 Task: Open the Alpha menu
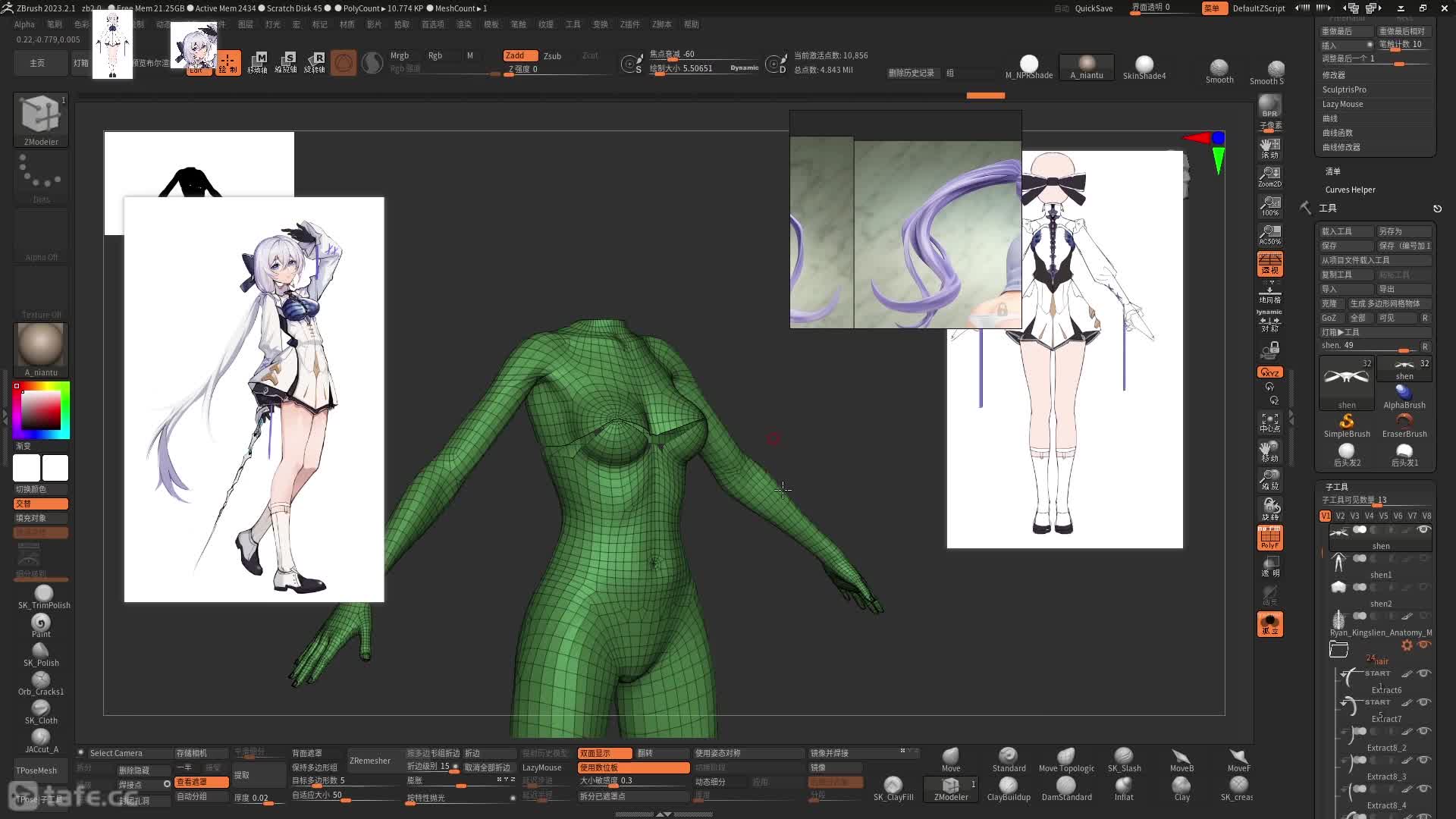[24, 24]
